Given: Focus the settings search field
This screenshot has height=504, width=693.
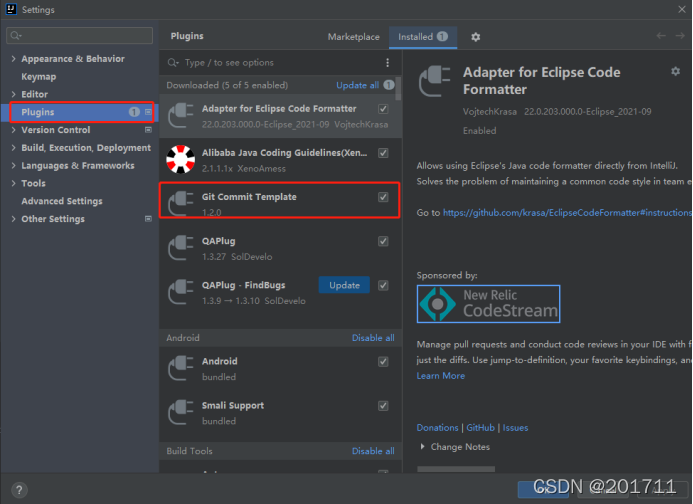Looking at the screenshot, I should (80, 35).
